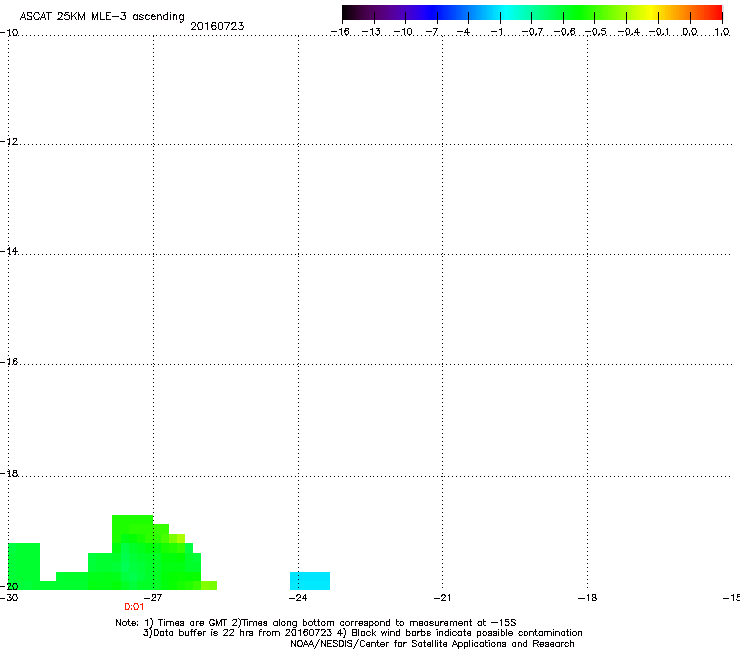
Task: Click the Data buffer is 22 hrs note
Action: coord(362,633)
